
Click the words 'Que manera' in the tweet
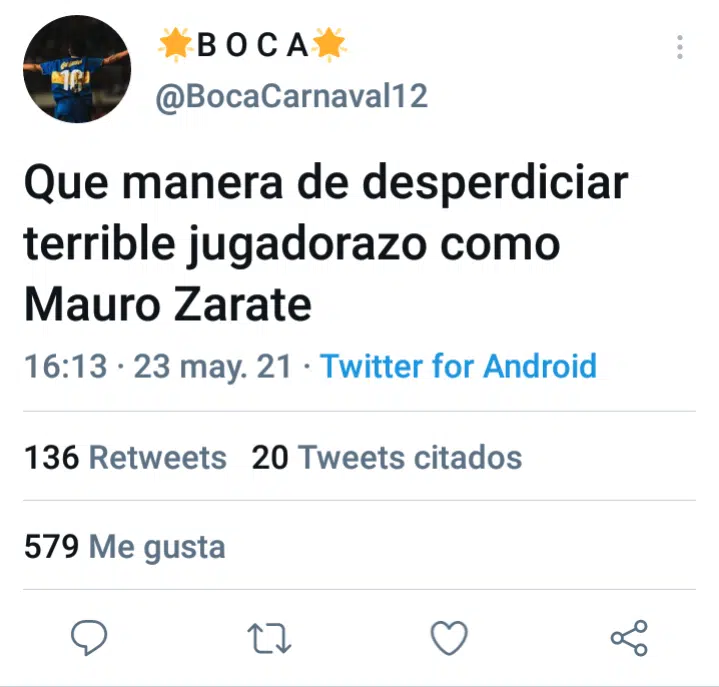[x=154, y=183]
